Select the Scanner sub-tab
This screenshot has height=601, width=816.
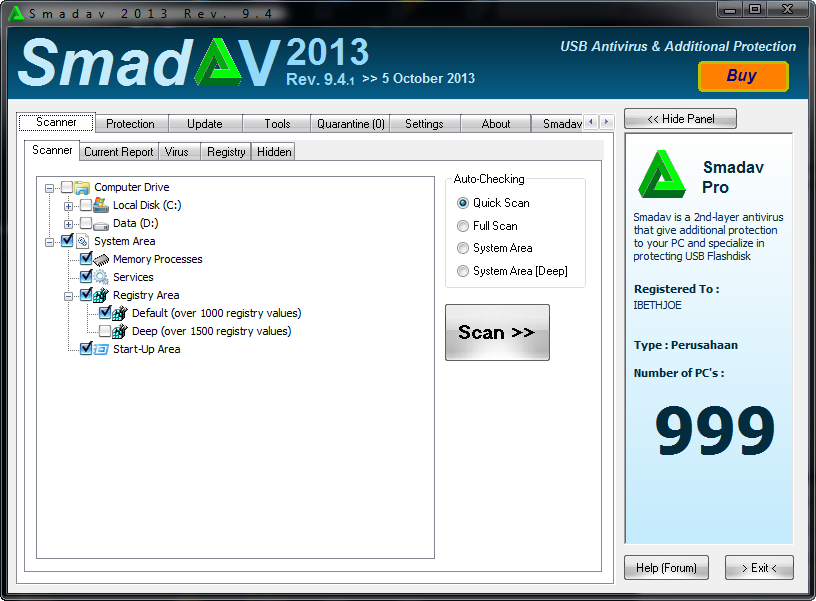[x=52, y=150]
